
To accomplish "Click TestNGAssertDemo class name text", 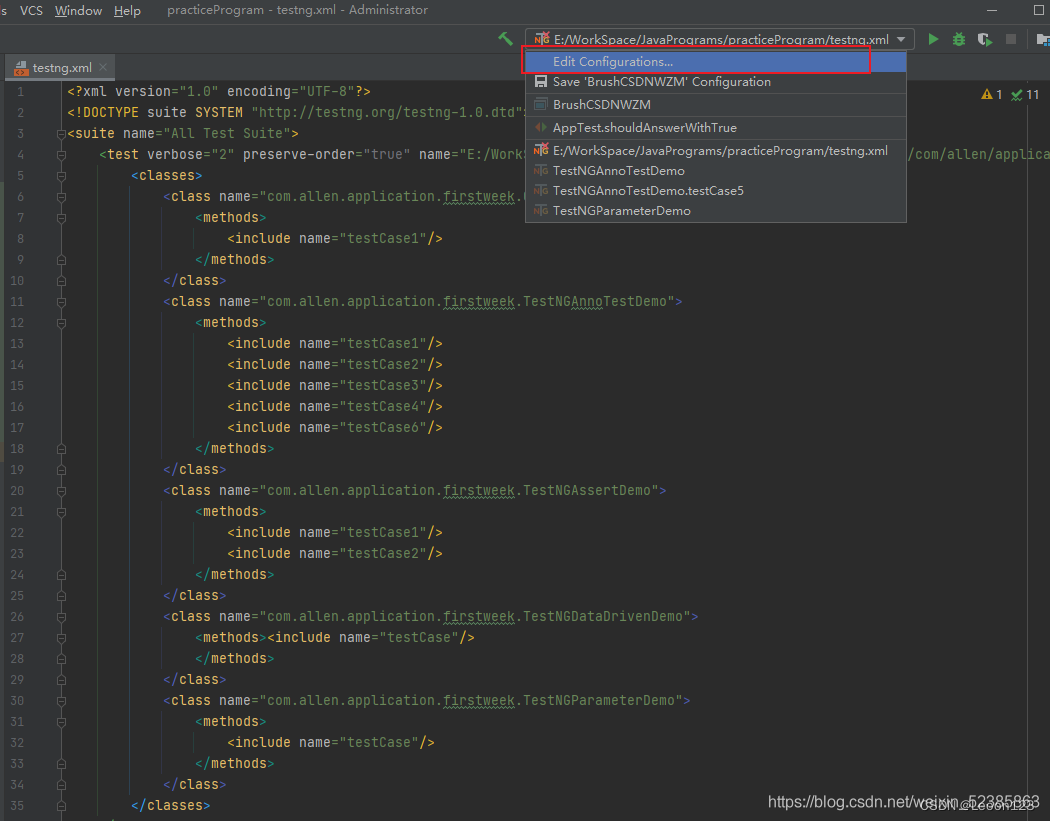I will click(x=587, y=490).
